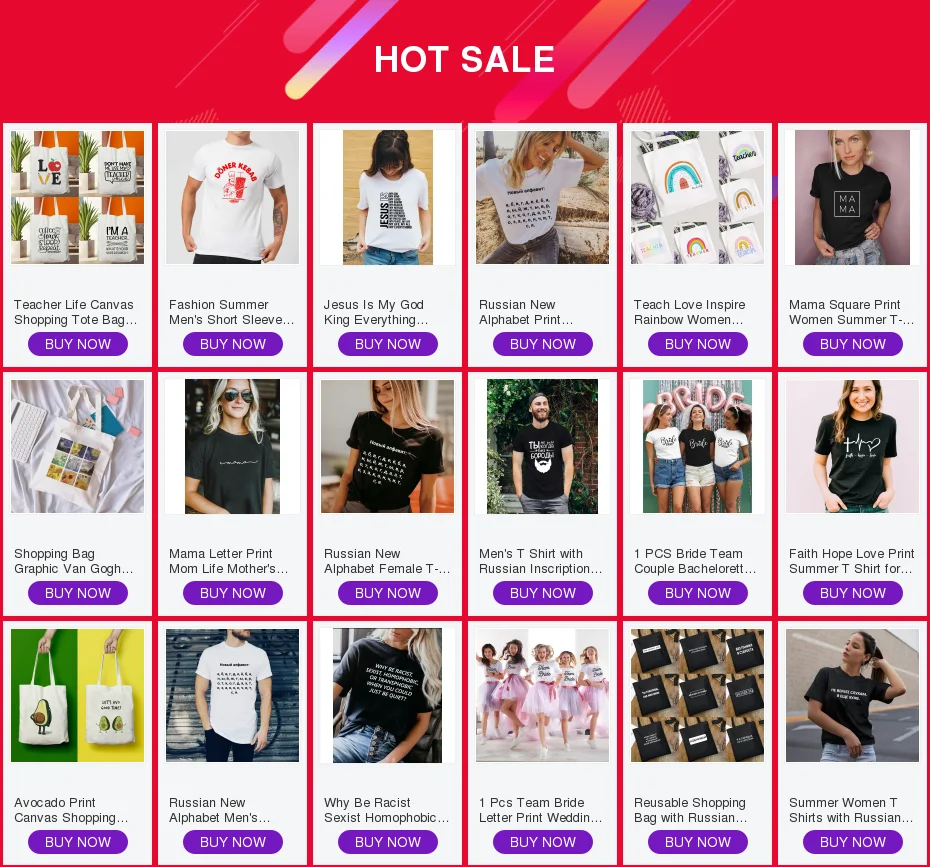Click BUY NOW for Reusable Shopping Bag with Russian
The image size is (930, 867).
698,842
